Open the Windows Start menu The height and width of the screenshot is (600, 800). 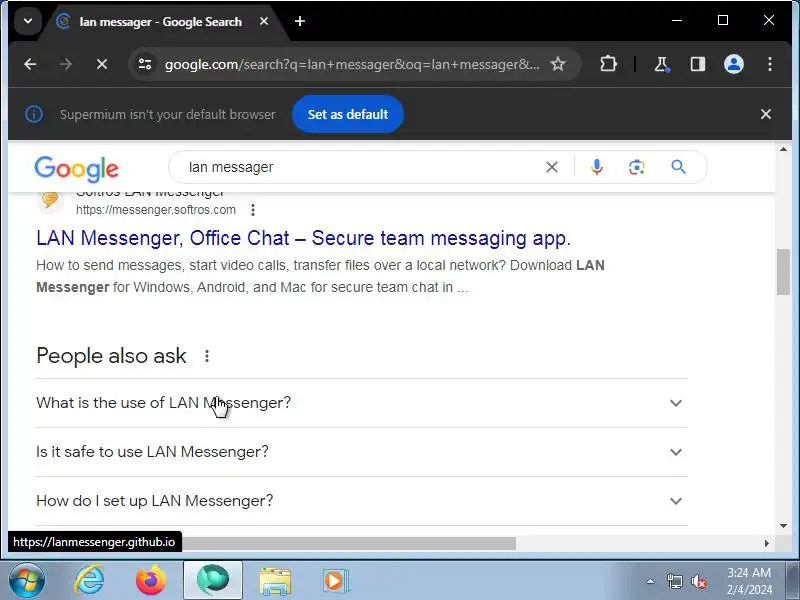point(26,581)
